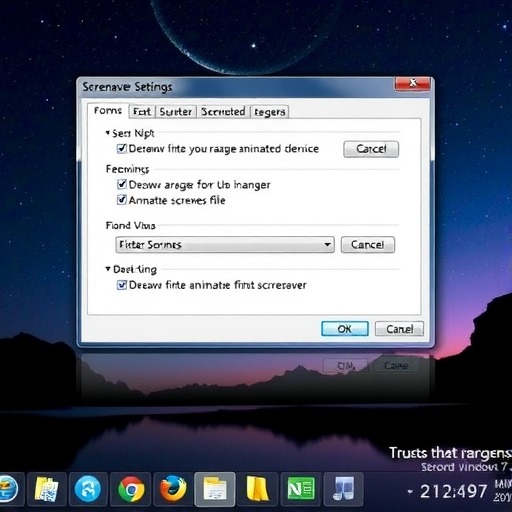Viewport: 512px width, 512px height.
Task: Collapse the 'Sest Nipt' section
Action: point(108,133)
